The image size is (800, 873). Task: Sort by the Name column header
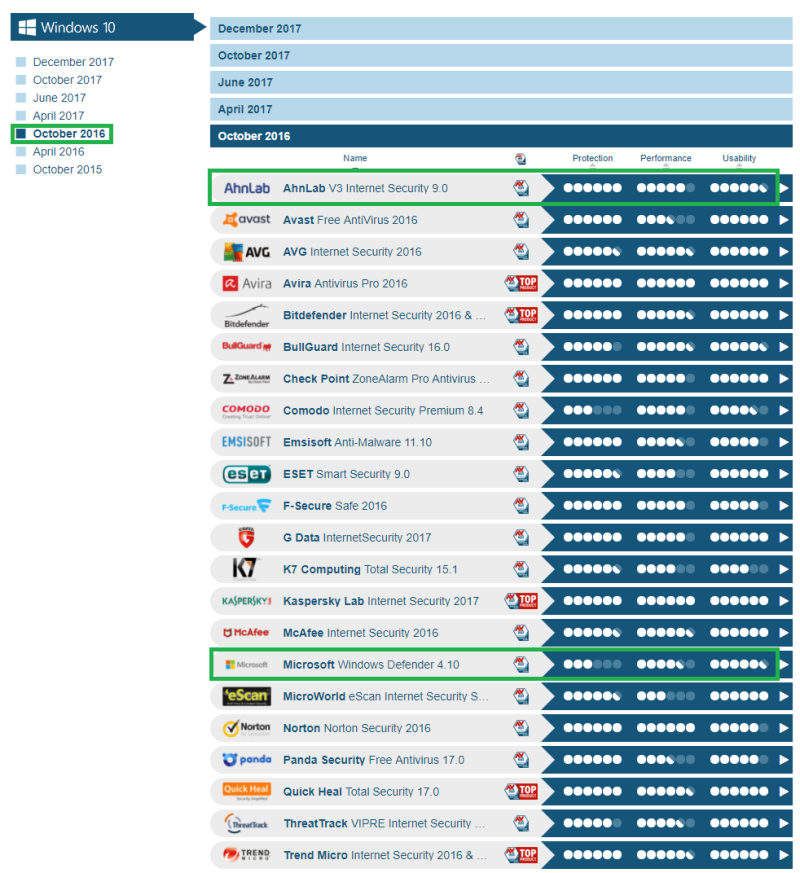click(355, 158)
